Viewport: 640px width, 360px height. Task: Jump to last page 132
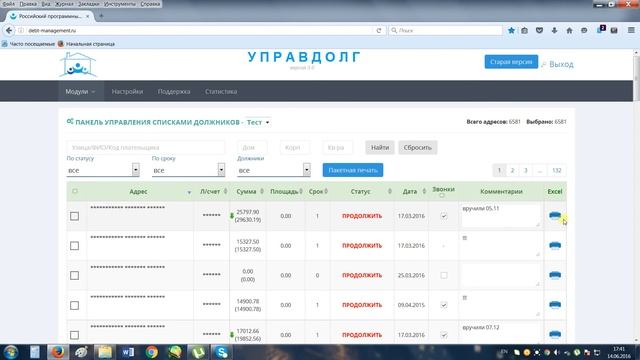point(557,170)
